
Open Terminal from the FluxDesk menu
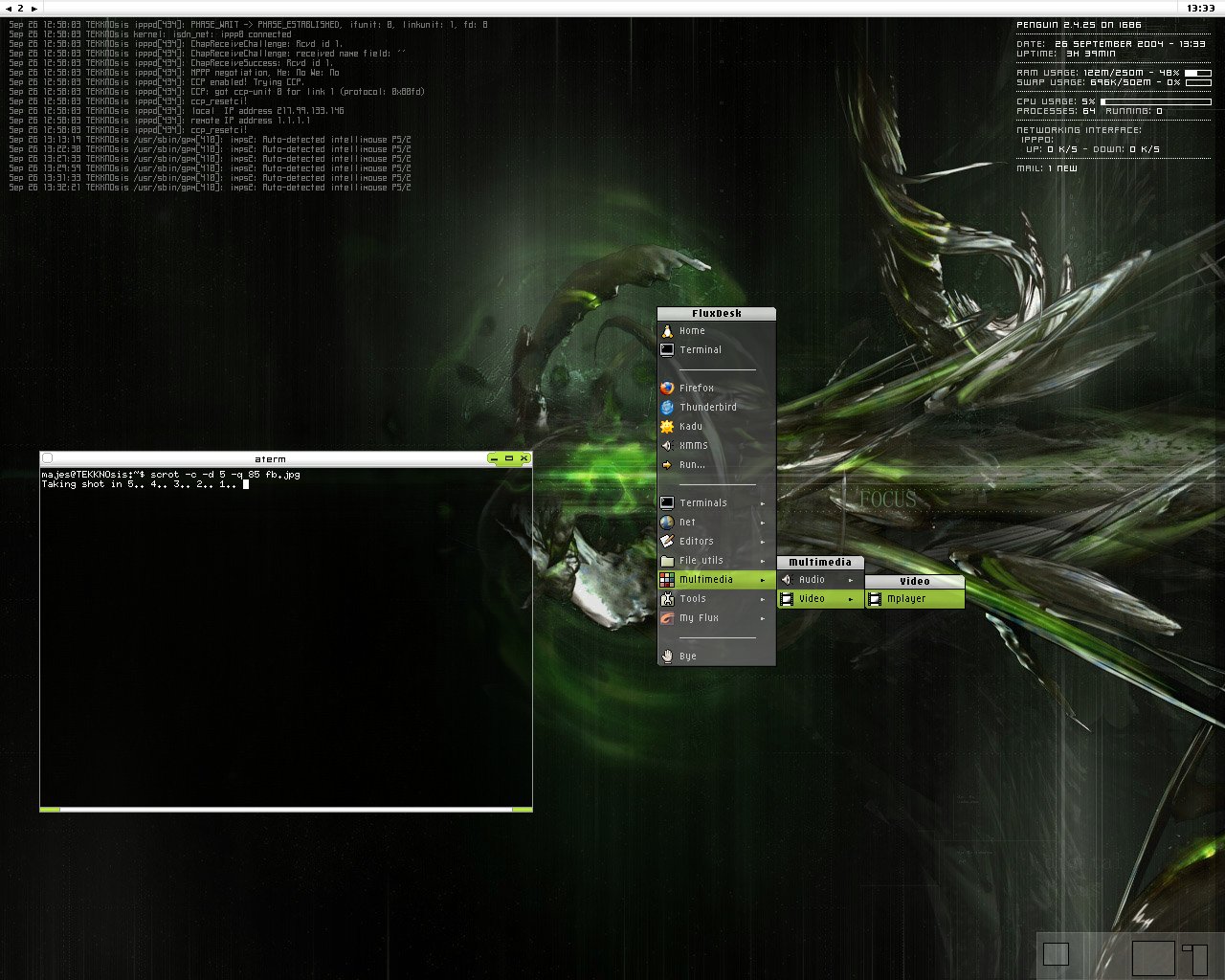(700, 350)
